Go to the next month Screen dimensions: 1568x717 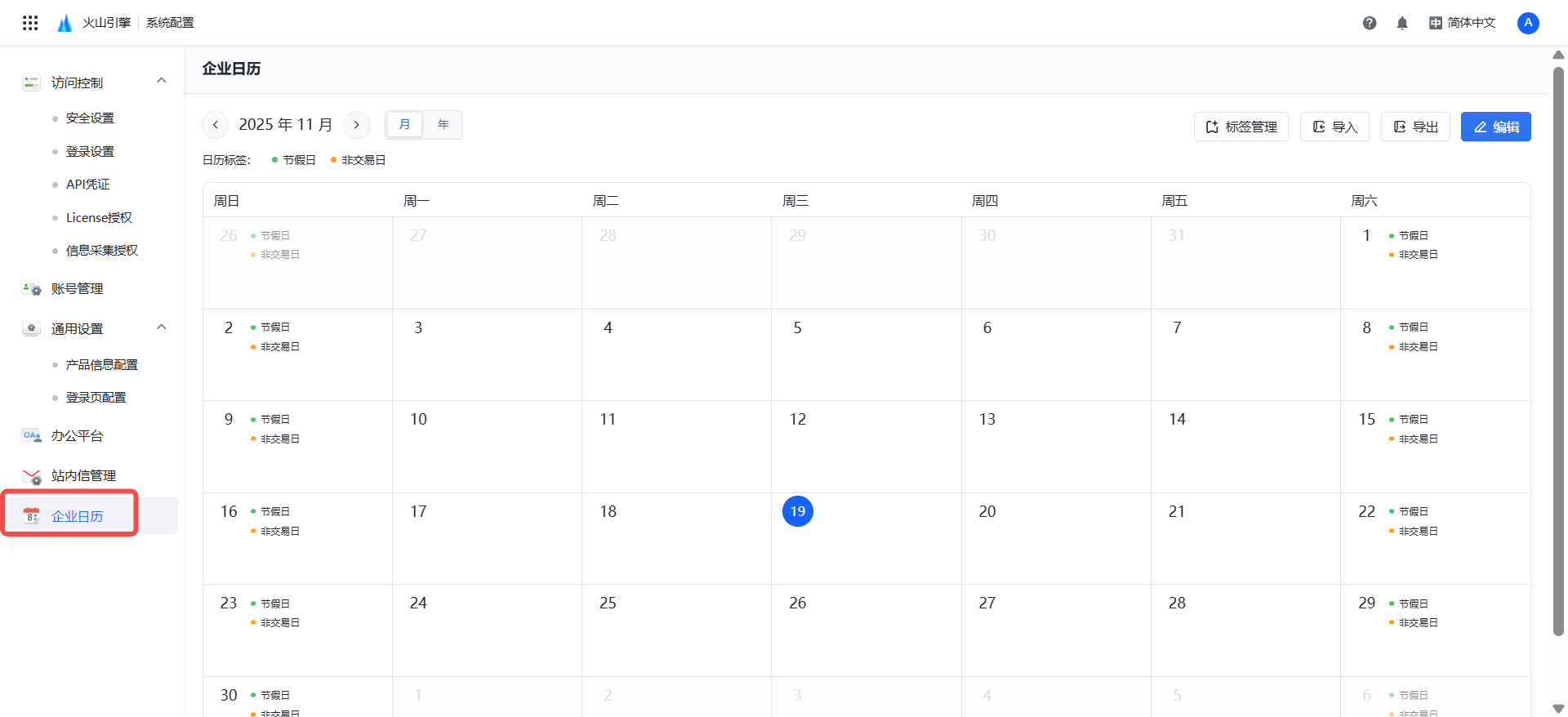click(357, 125)
